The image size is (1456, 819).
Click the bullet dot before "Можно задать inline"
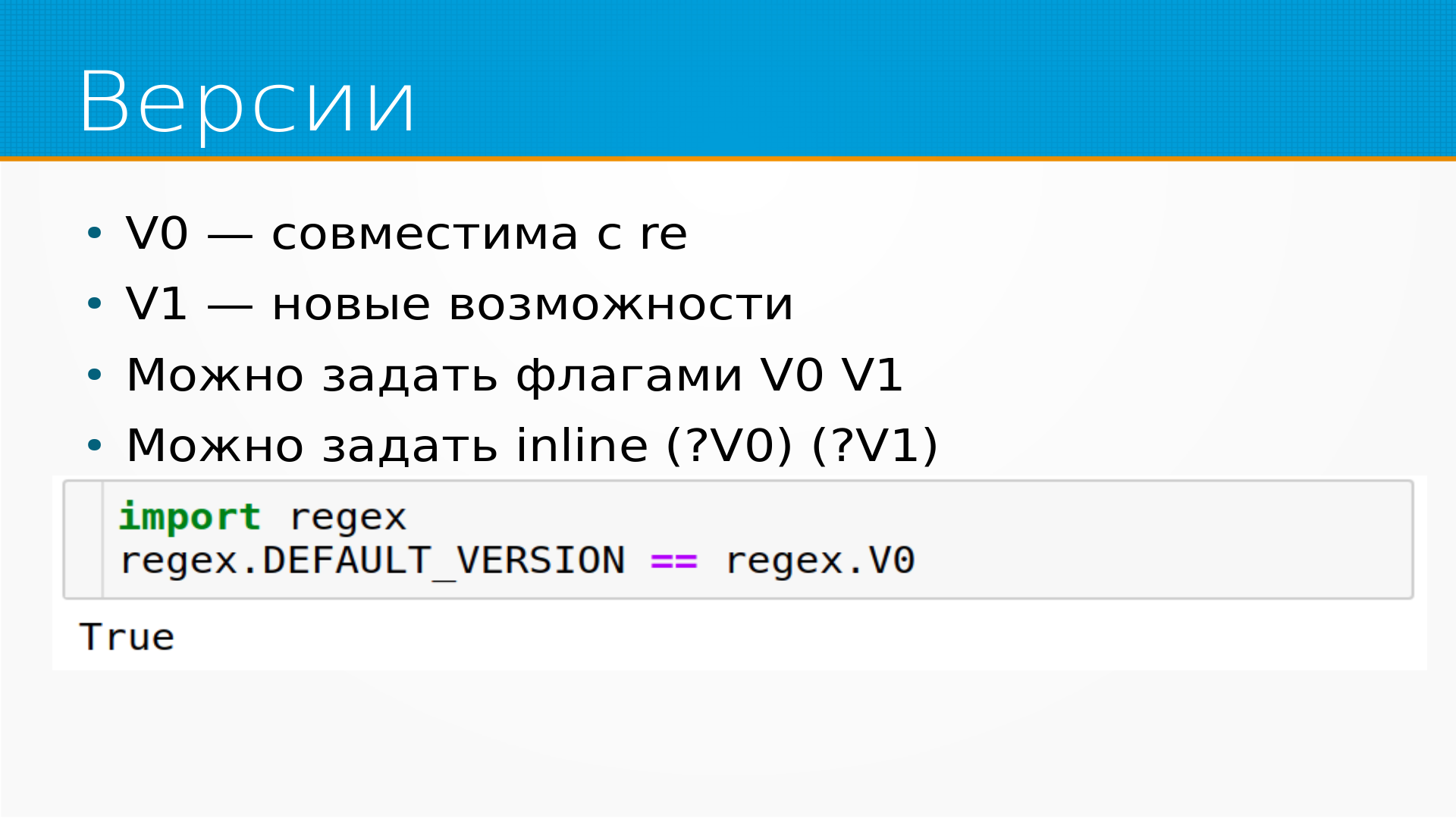click(x=94, y=444)
